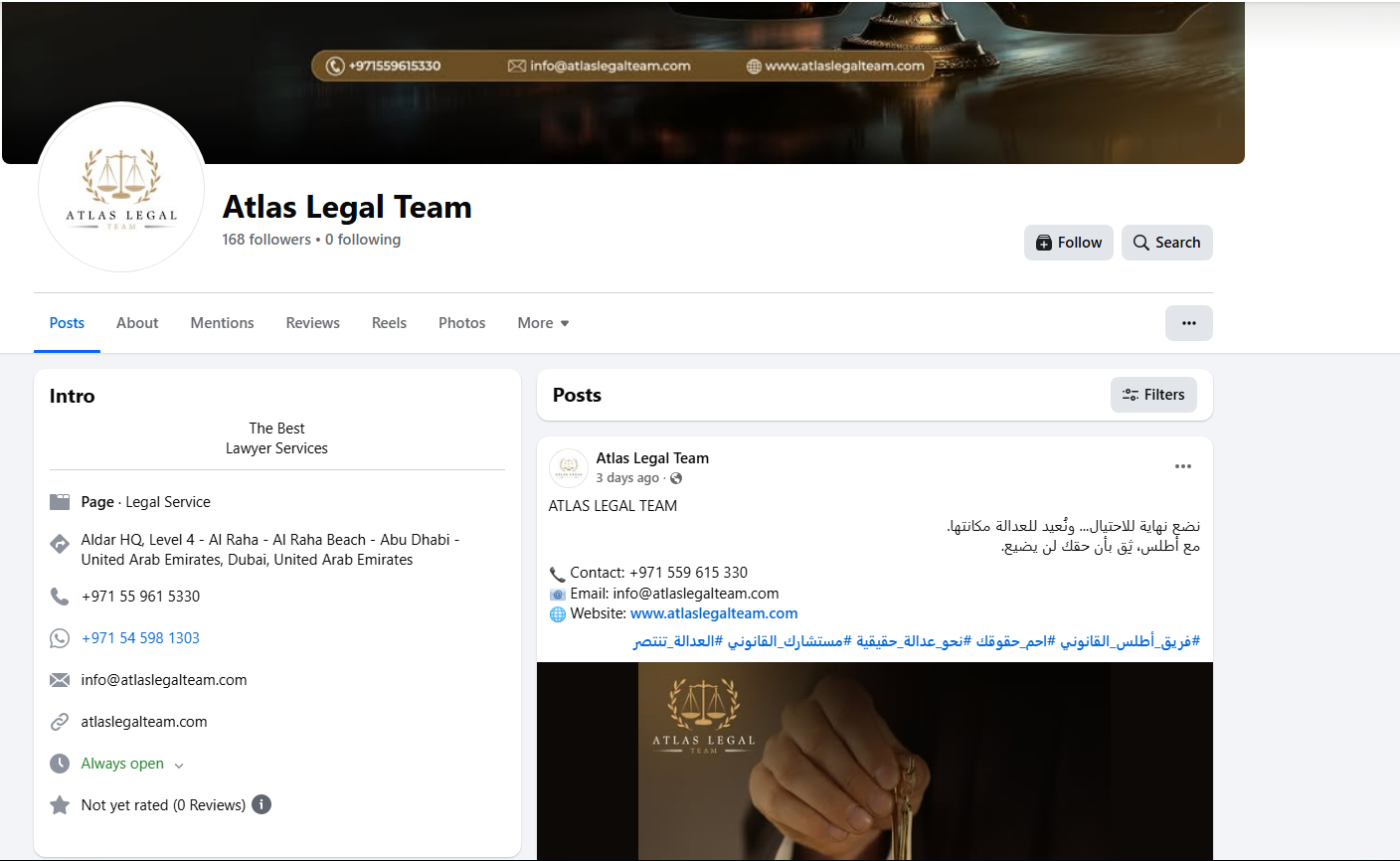
Task: Click the email envelope icon next to info@atlaslegalteam.com
Action: pyautogui.click(x=60, y=679)
